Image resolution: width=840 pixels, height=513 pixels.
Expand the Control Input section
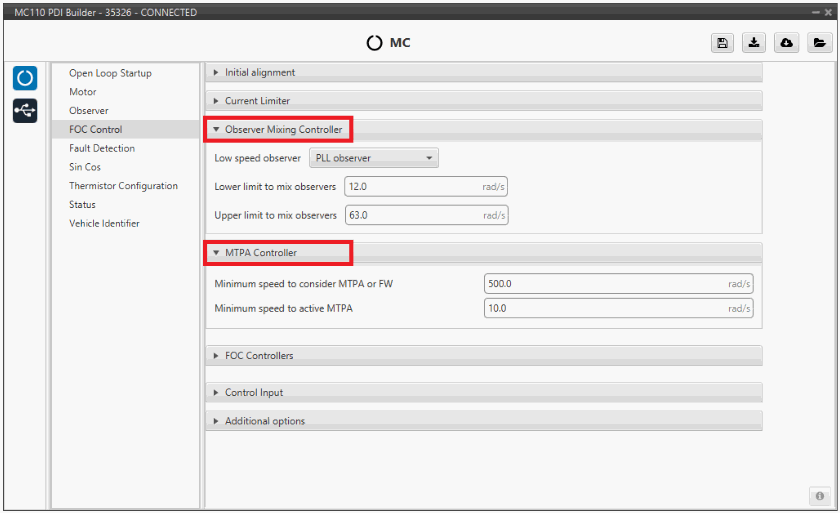(254, 393)
